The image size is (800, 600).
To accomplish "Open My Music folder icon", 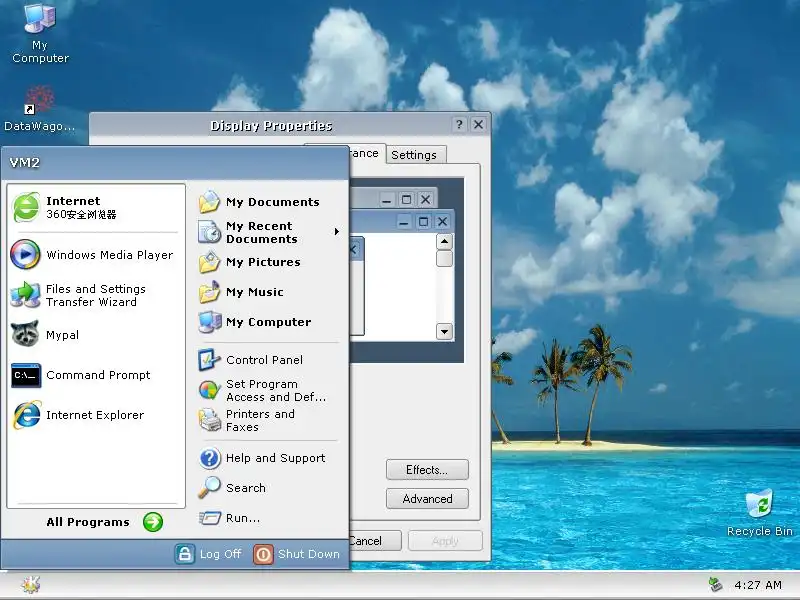I will click(209, 292).
